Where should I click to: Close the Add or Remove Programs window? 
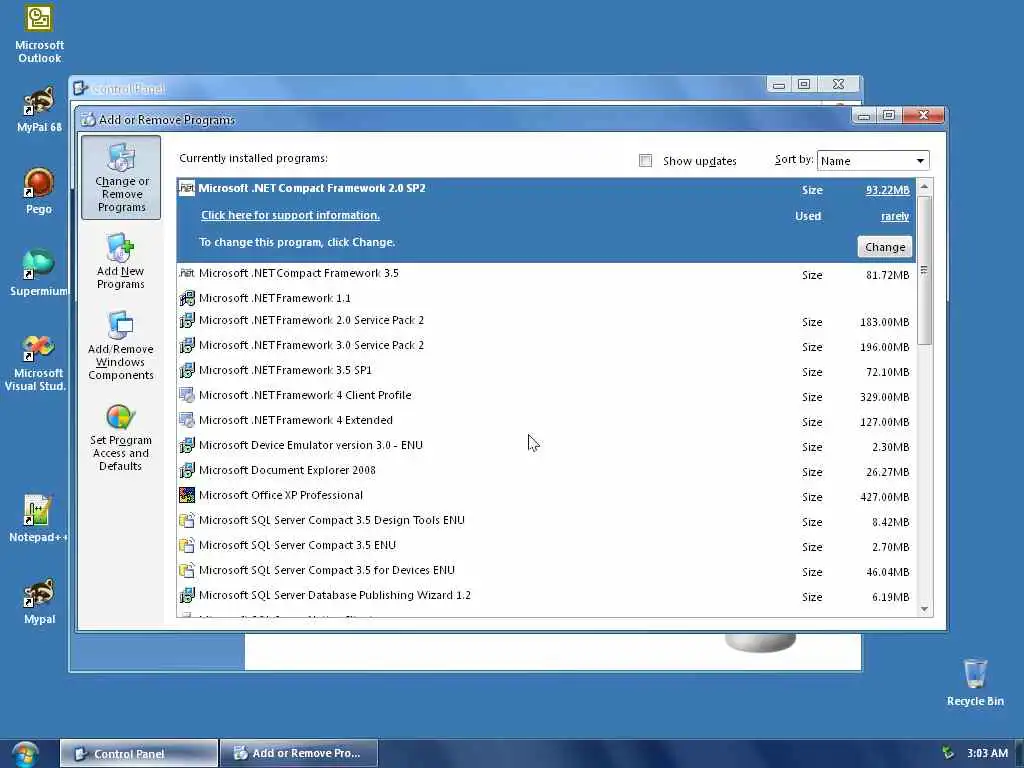click(x=923, y=115)
